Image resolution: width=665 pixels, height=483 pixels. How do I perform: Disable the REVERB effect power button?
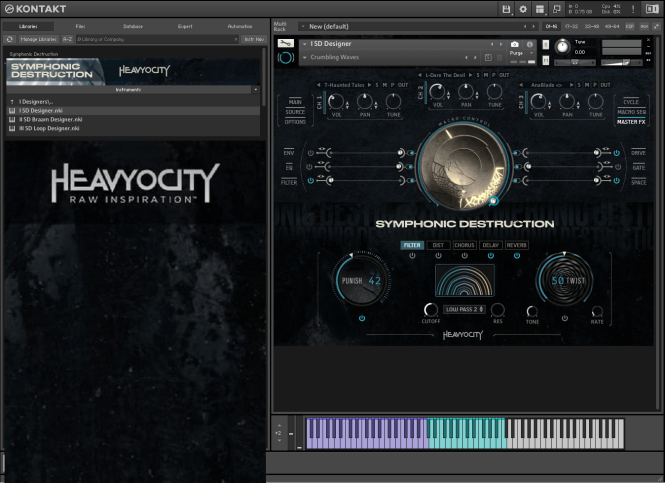click(x=517, y=256)
